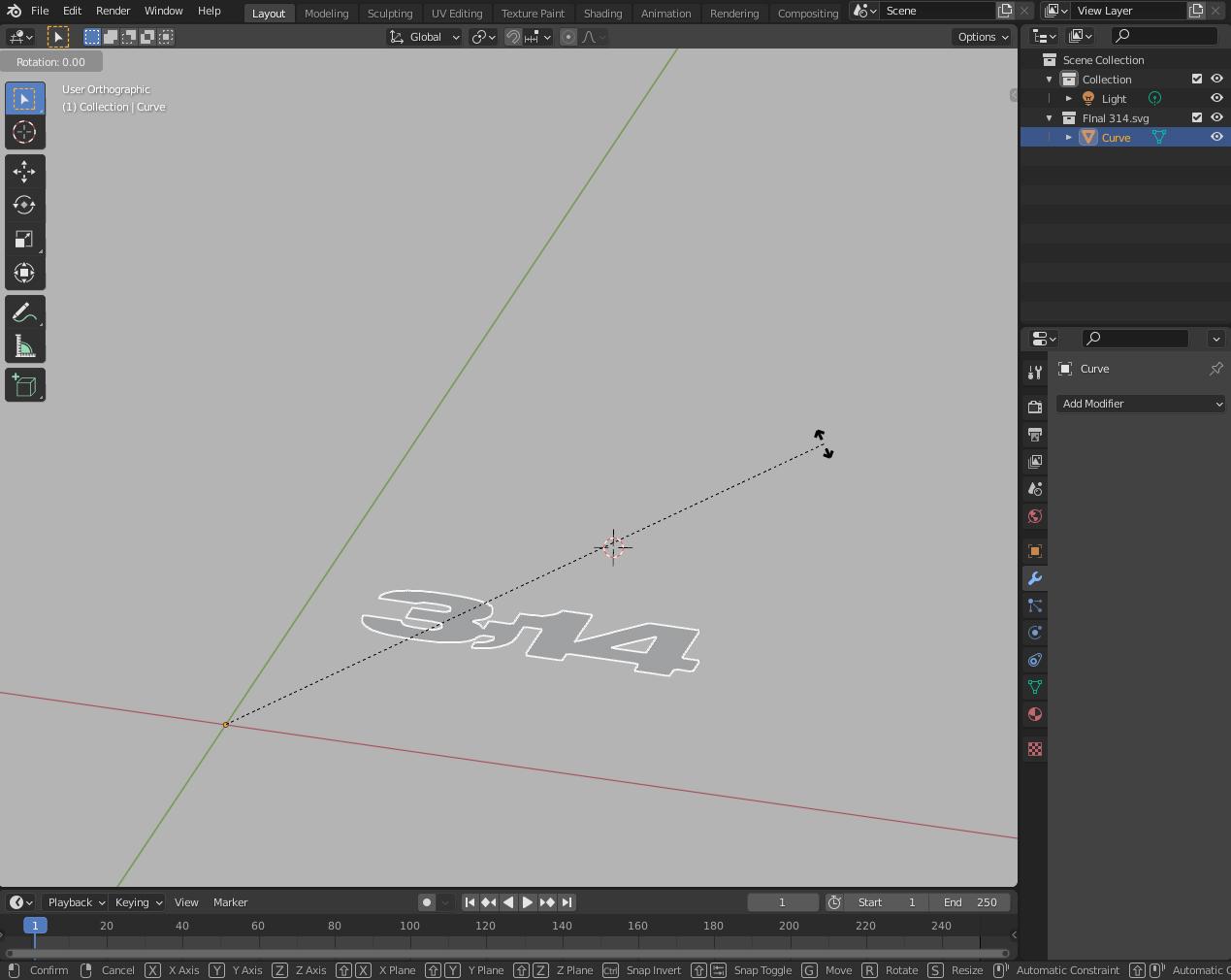This screenshot has width=1231, height=980.
Task: Play the animation in reverse
Action: 508,902
